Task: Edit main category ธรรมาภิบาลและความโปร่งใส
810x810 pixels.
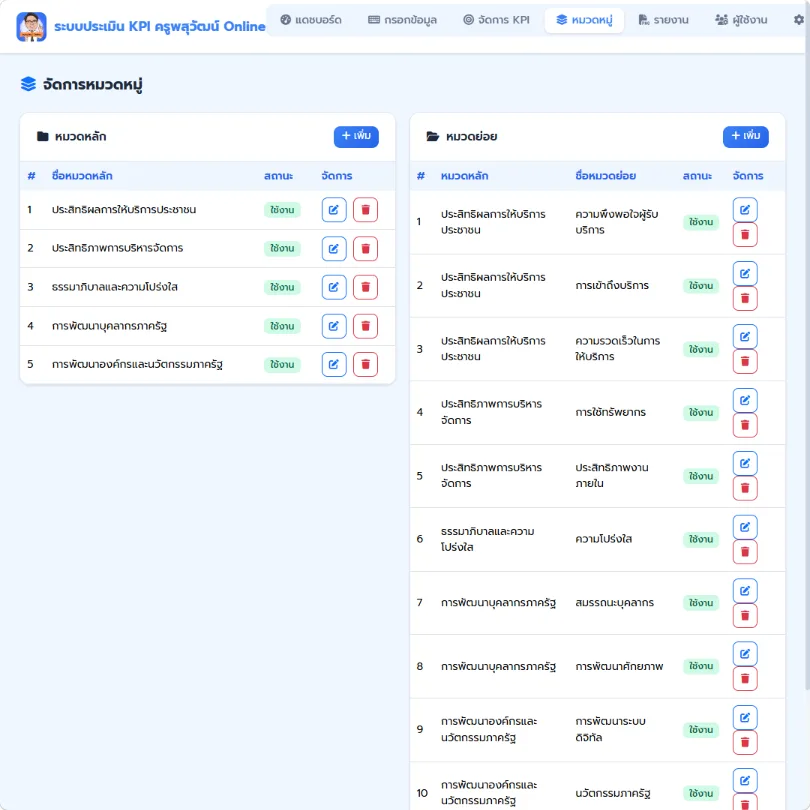Action: click(334, 287)
